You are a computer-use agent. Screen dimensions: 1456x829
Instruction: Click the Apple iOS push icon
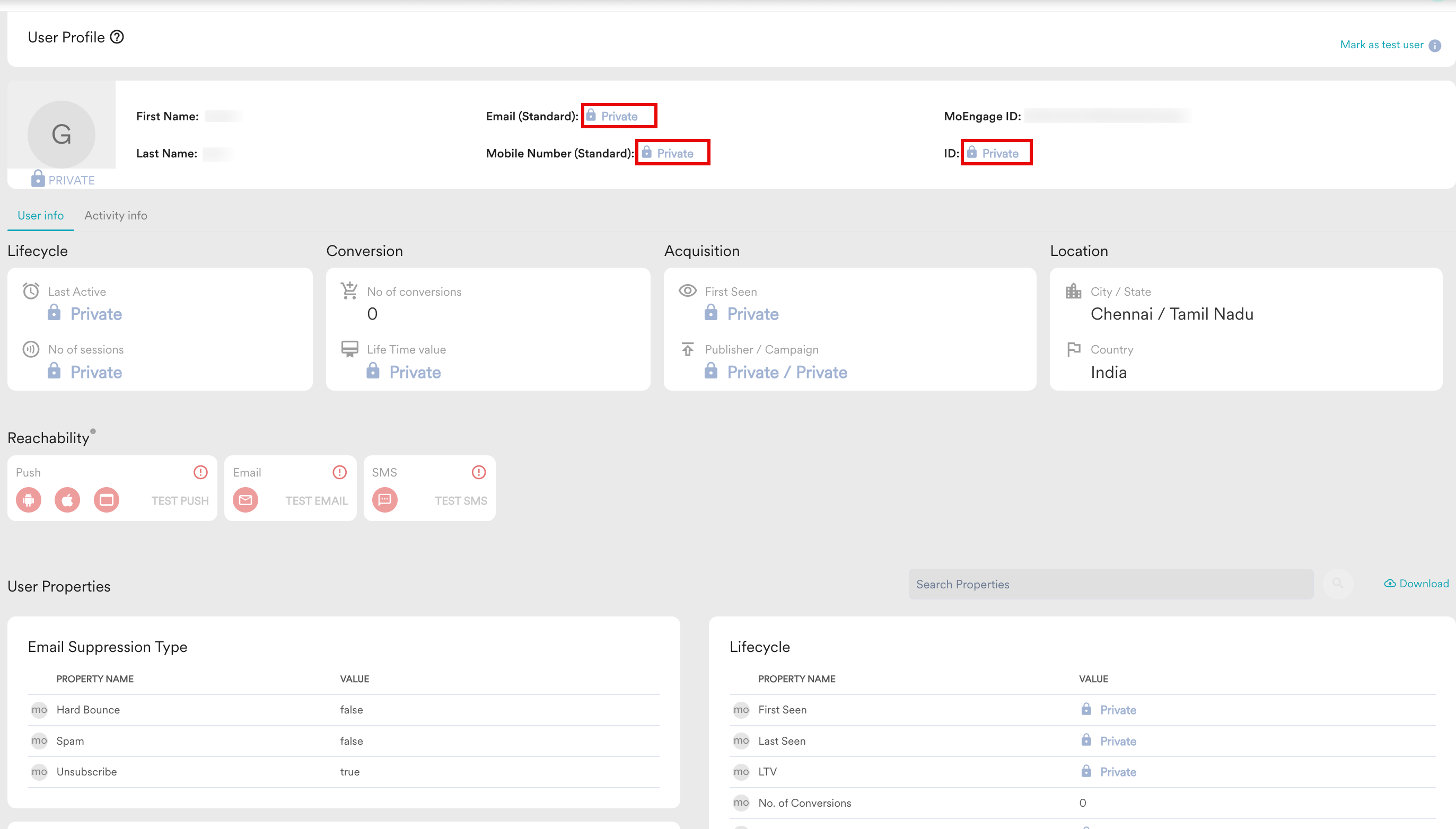click(x=67, y=500)
